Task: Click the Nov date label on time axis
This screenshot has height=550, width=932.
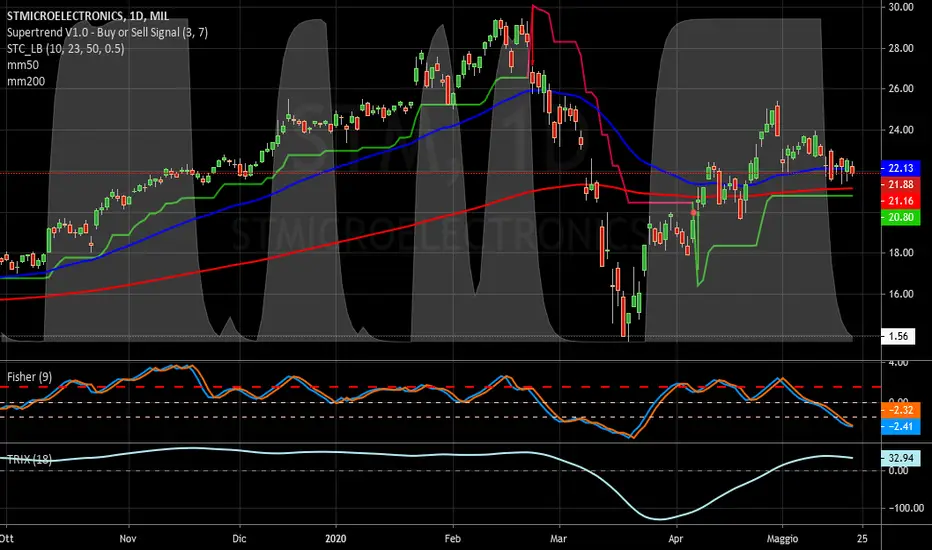Action: [128, 539]
